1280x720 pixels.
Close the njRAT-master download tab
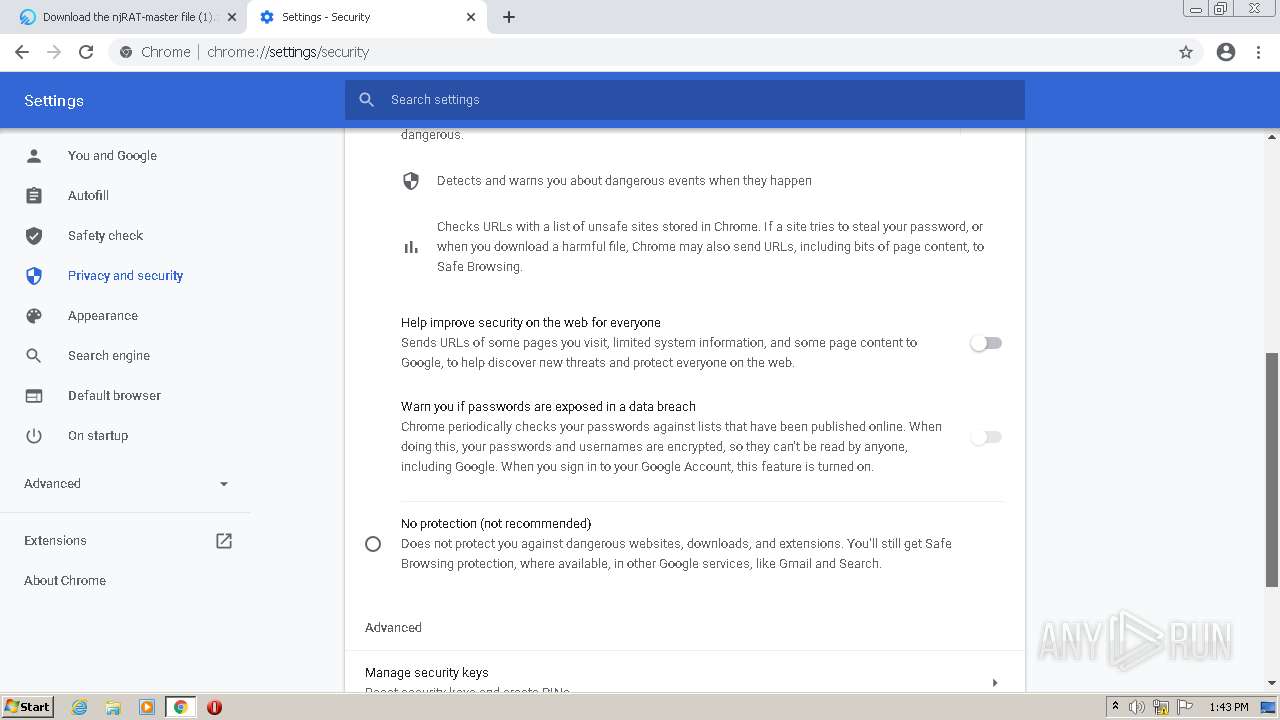[231, 17]
